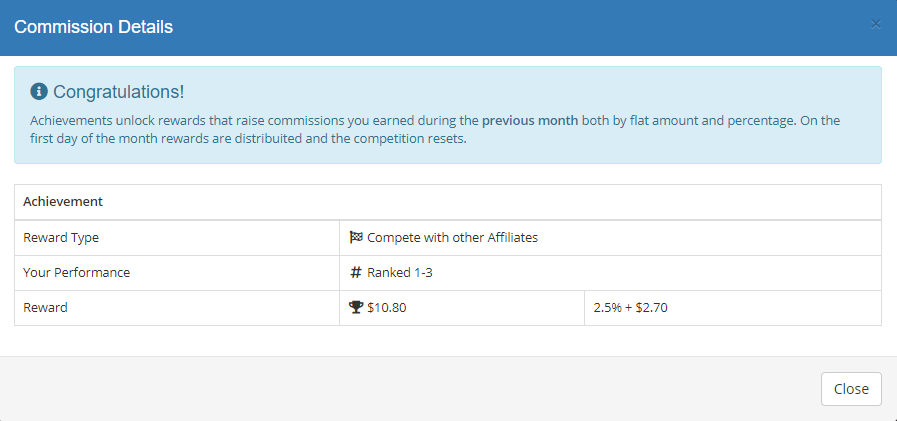Dismiss dialog with the X in header

pos(875,25)
